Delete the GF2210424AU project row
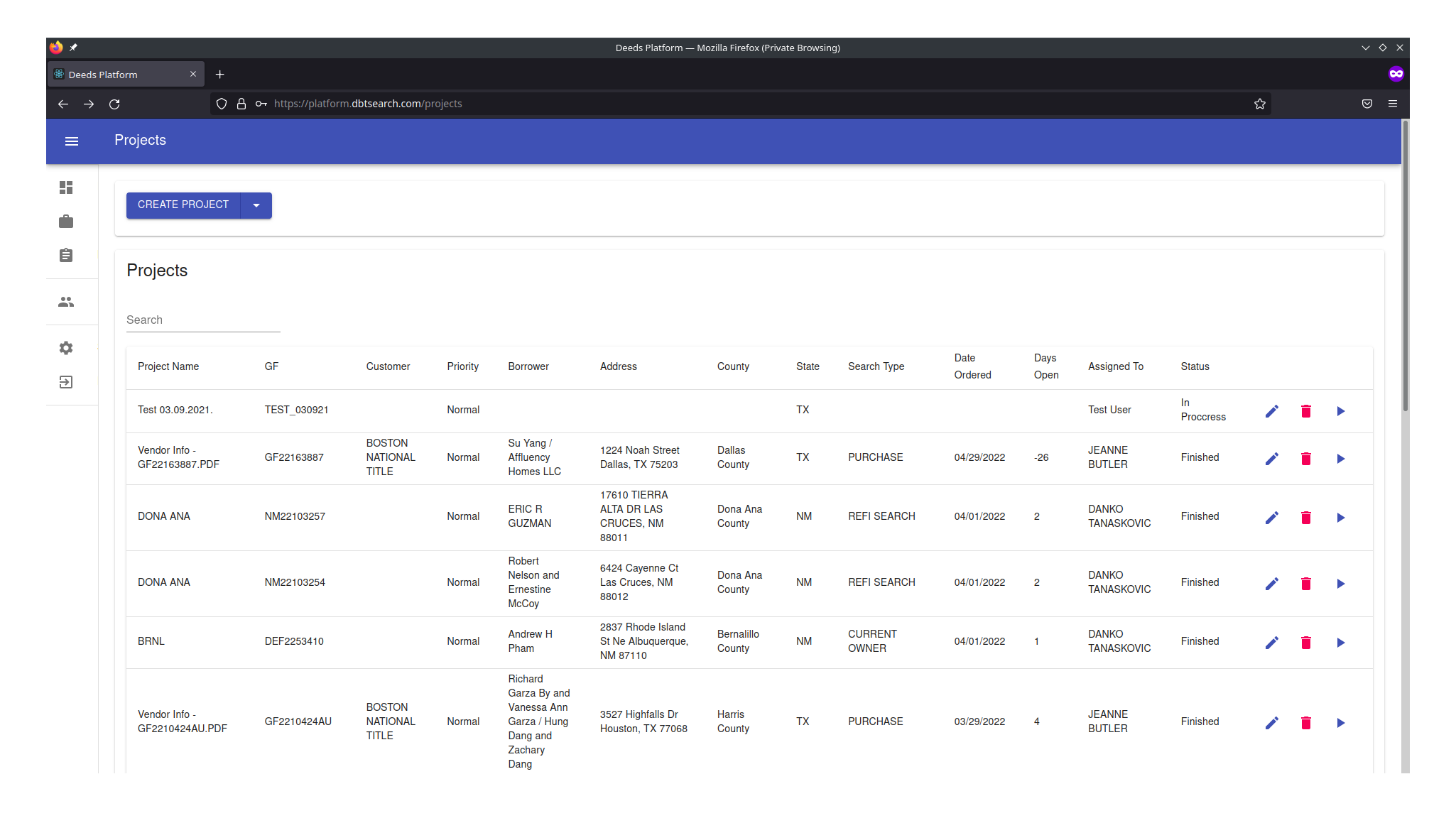The height and width of the screenshot is (828, 1456). pyautogui.click(x=1305, y=723)
